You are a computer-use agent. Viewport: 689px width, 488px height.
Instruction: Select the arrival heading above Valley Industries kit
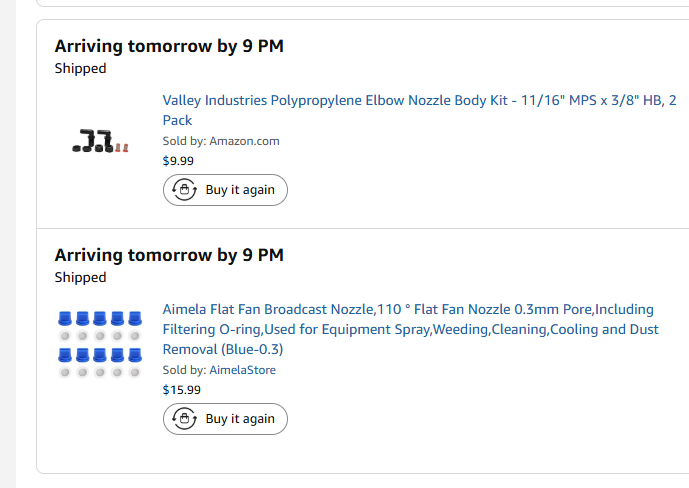click(x=169, y=46)
